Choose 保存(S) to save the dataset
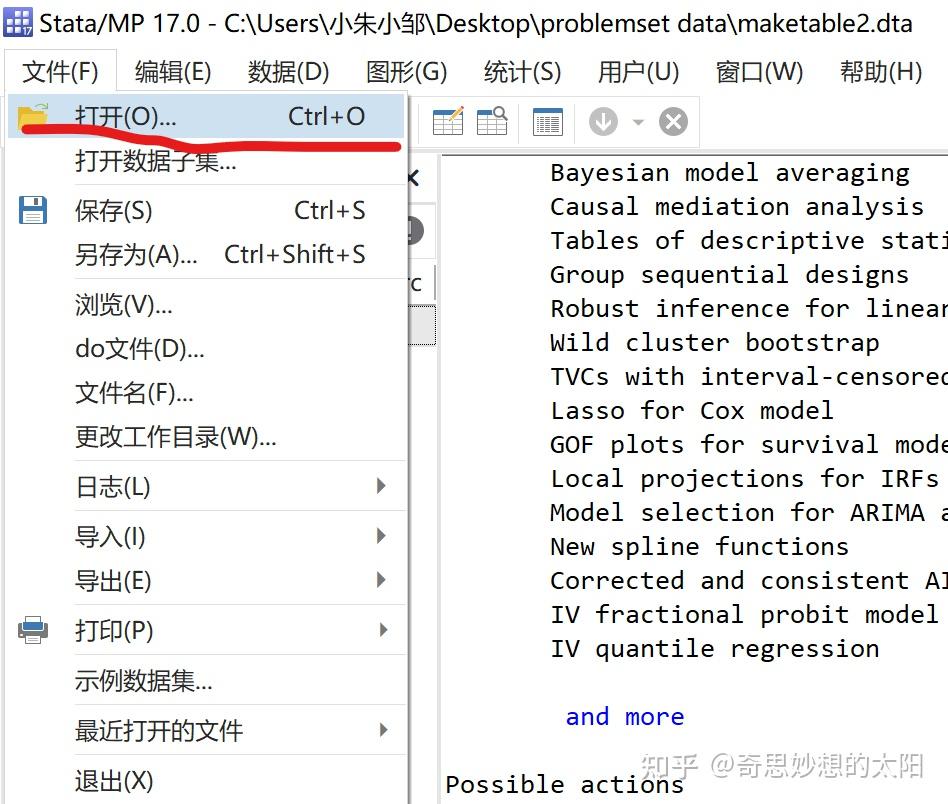Viewport: 948px width, 804px height. click(x=206, y=211)
